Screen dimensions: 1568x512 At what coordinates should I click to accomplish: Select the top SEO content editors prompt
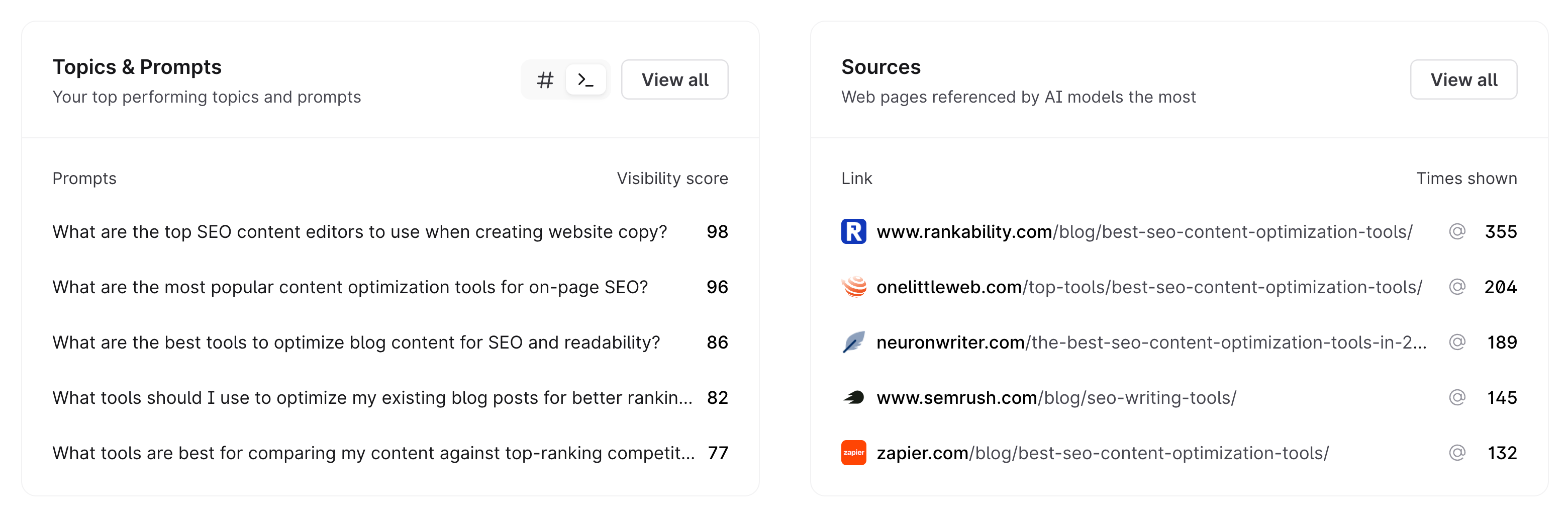point(359,232)
